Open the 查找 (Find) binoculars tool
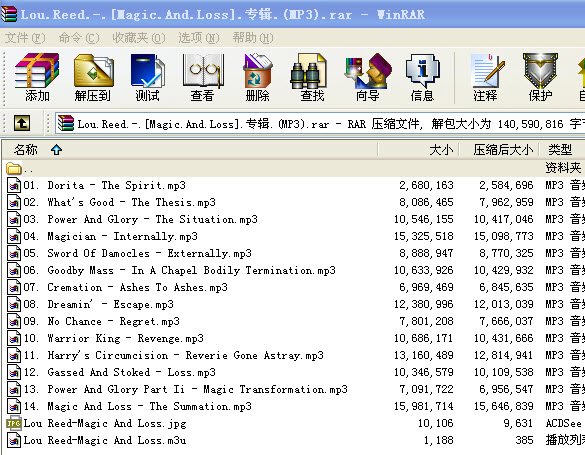585x455 pixels. point(312,77)
